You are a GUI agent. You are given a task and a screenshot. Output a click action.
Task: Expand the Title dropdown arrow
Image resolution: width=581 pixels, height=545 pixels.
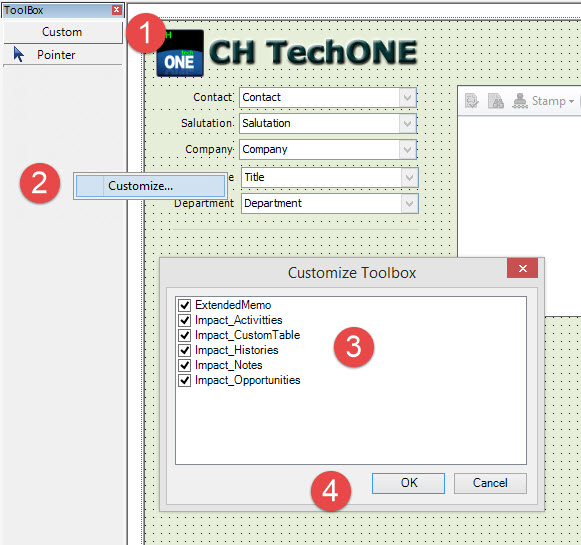[409, 177]
